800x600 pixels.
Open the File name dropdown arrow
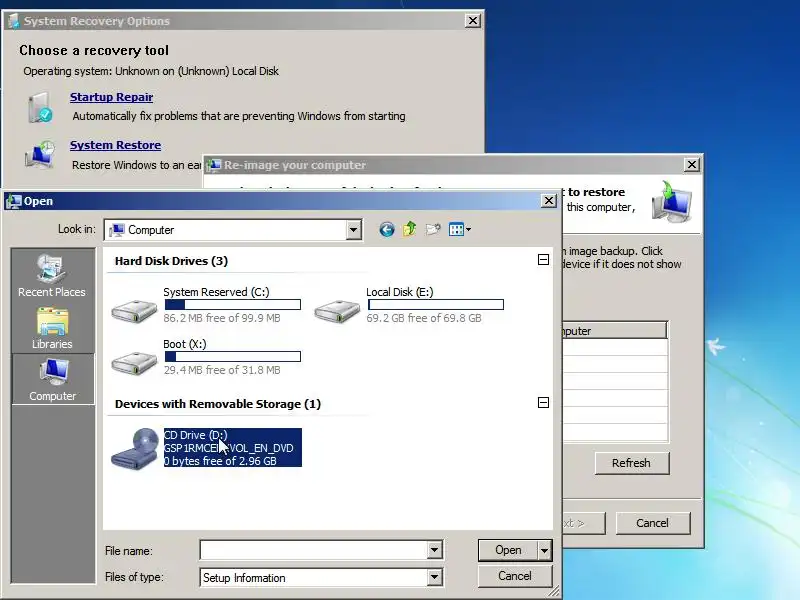tap(434, 550)
